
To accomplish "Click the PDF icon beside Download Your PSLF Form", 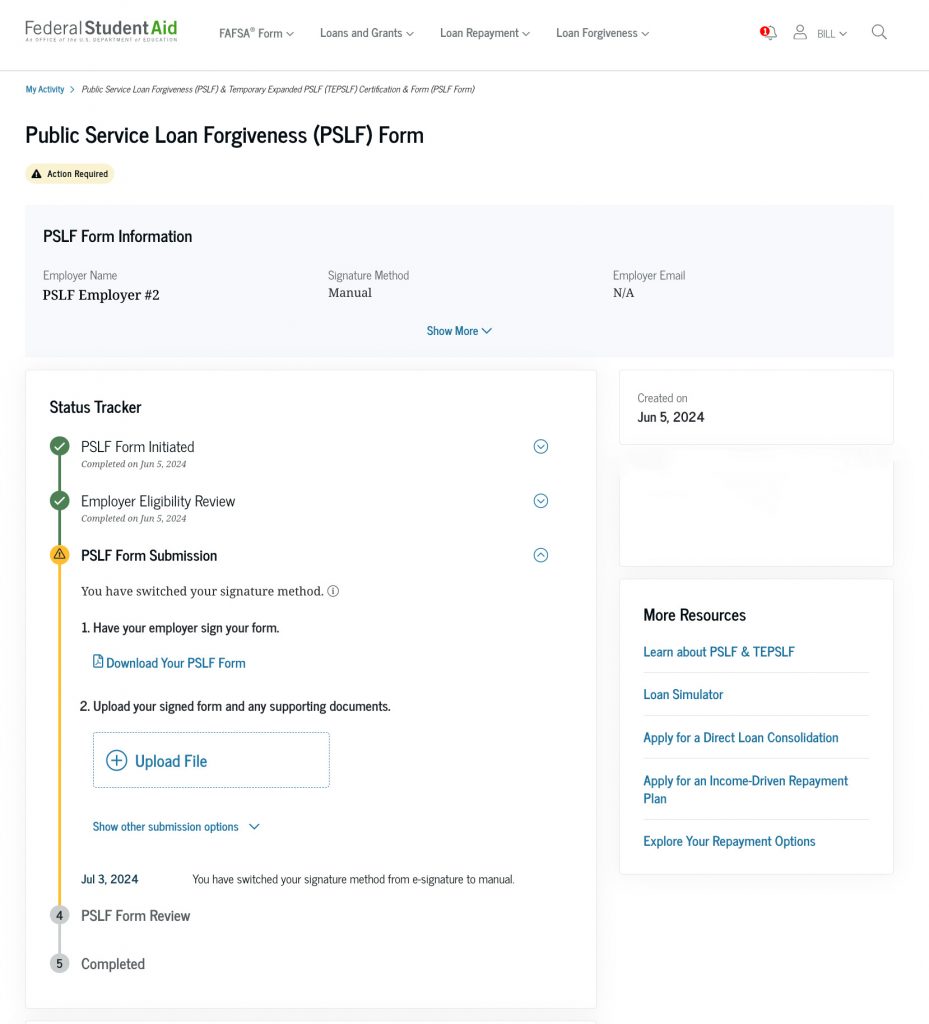I will click(x=96, y=662).
